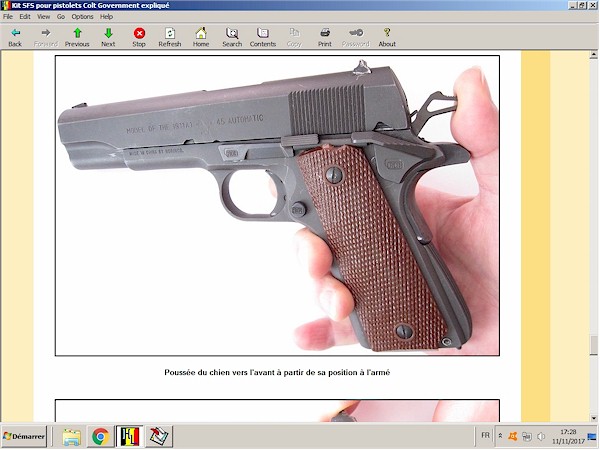Print the page with printer icon
600x450 pixels.
325,33
